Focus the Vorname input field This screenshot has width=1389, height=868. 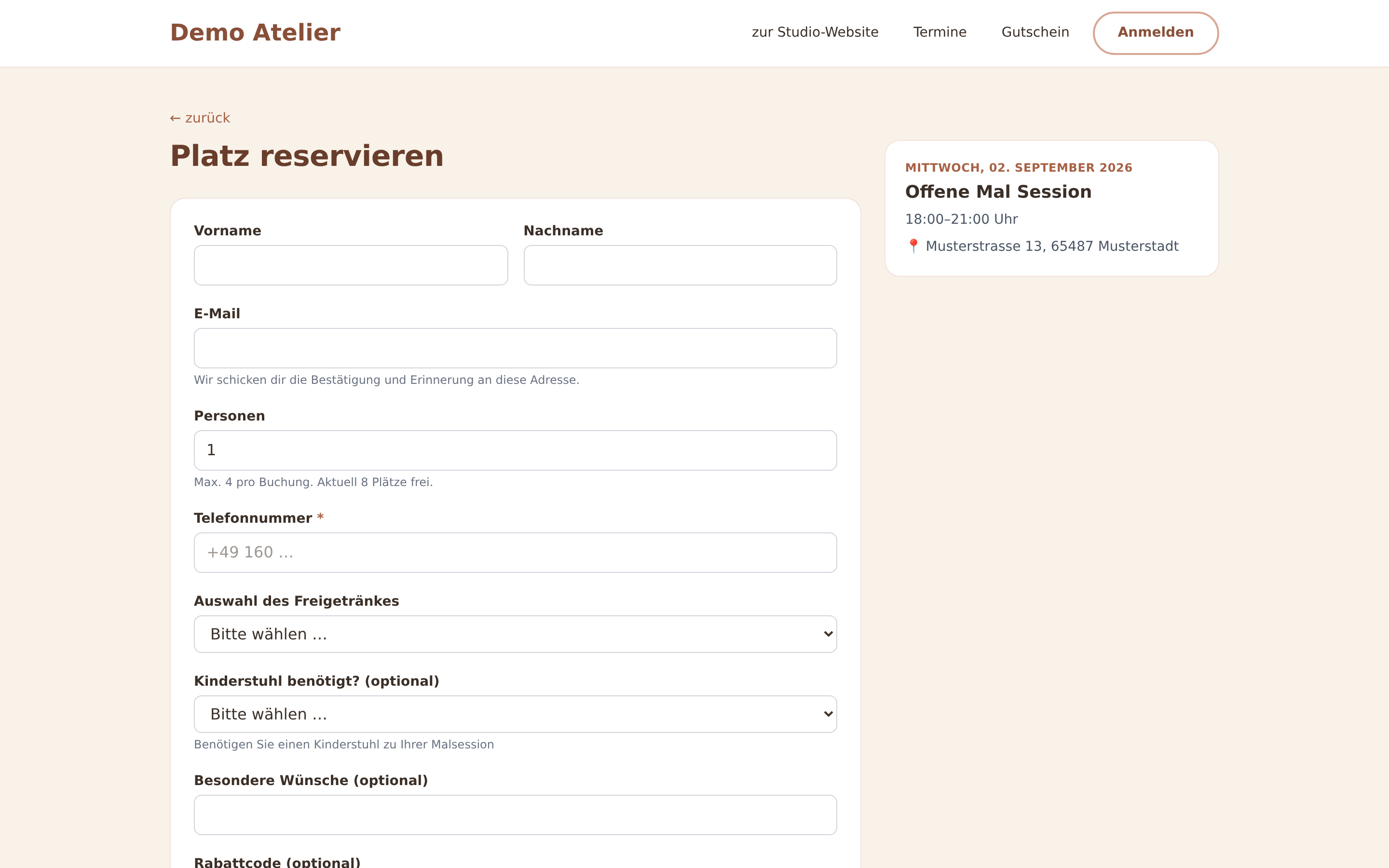(x=351, y=265)
